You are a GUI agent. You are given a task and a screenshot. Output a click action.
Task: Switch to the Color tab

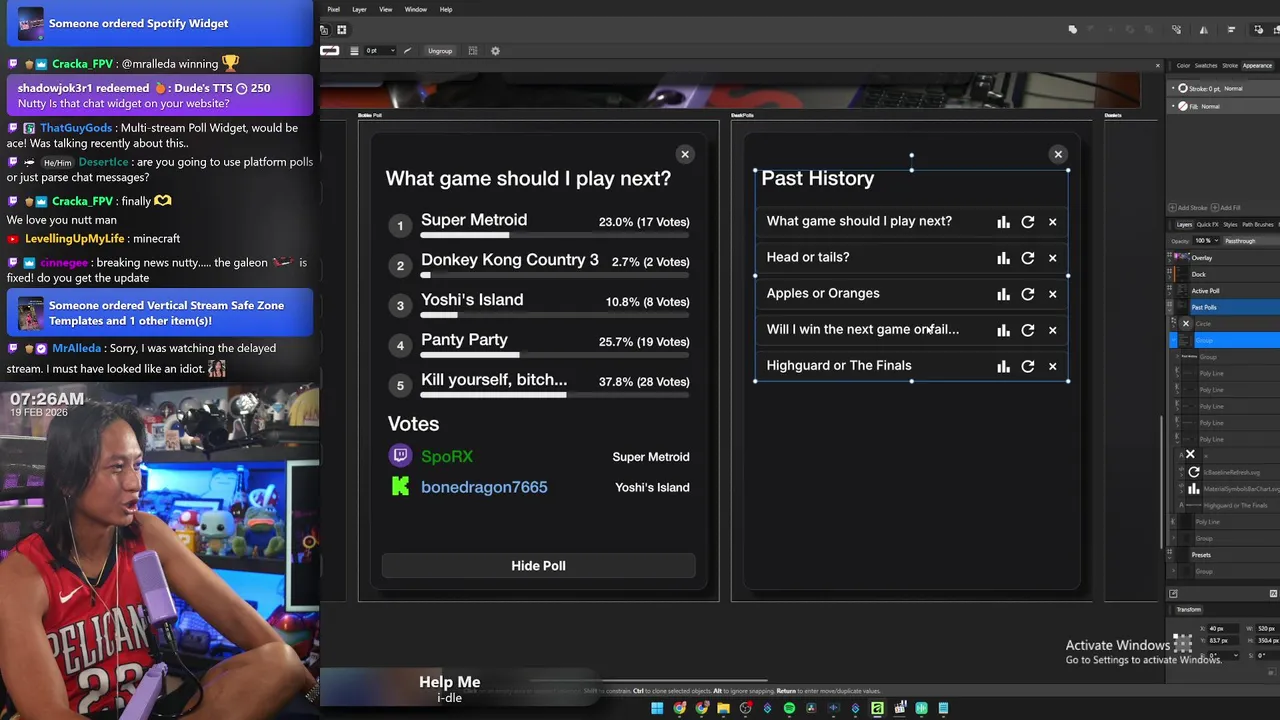tap(1183, 66)
